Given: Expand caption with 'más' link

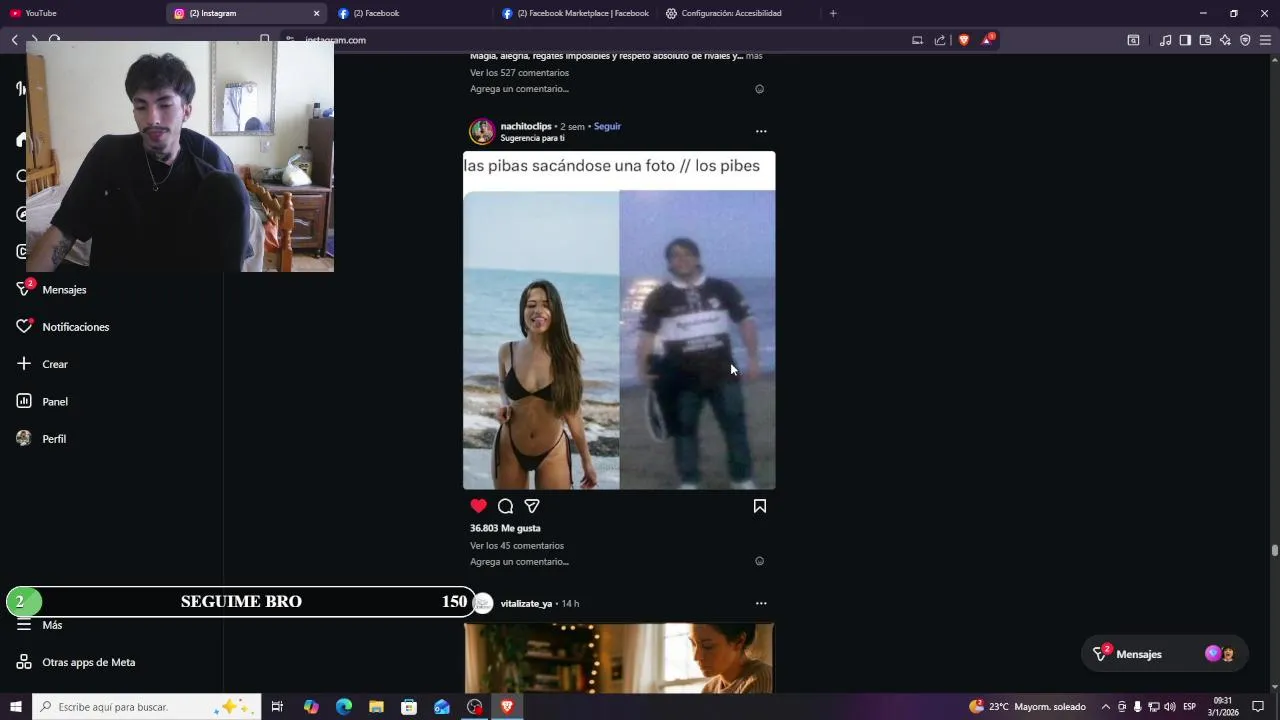Looking at the screenshot, I should 754,56.
